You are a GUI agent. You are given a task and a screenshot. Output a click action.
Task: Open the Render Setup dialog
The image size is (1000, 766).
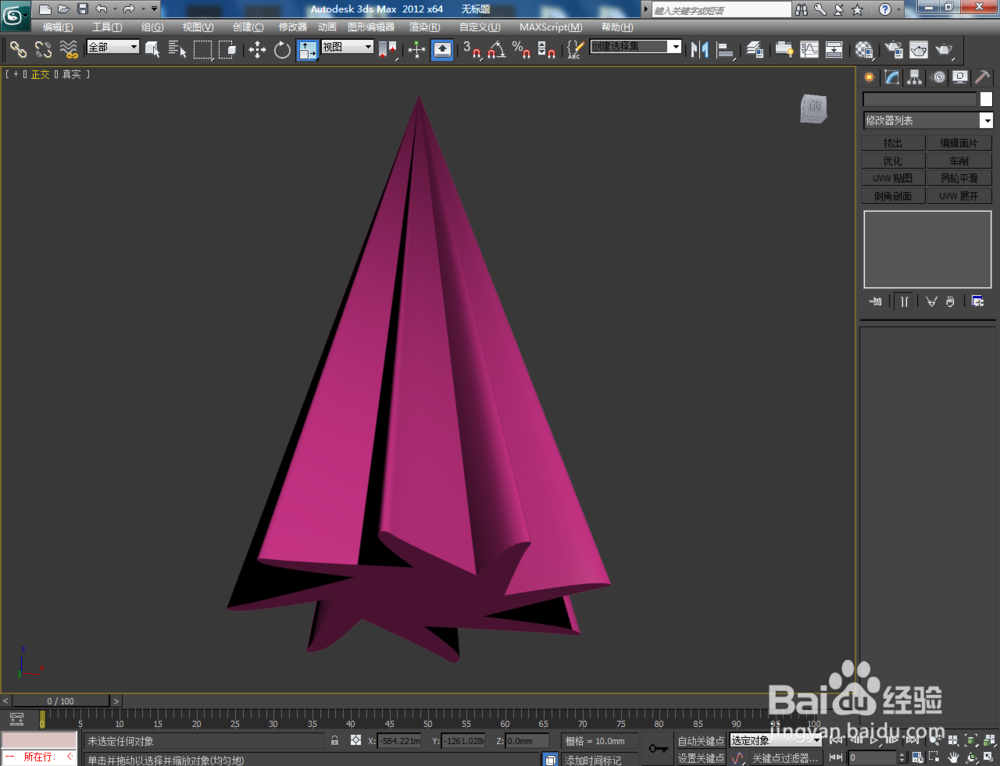pos(894,49)
